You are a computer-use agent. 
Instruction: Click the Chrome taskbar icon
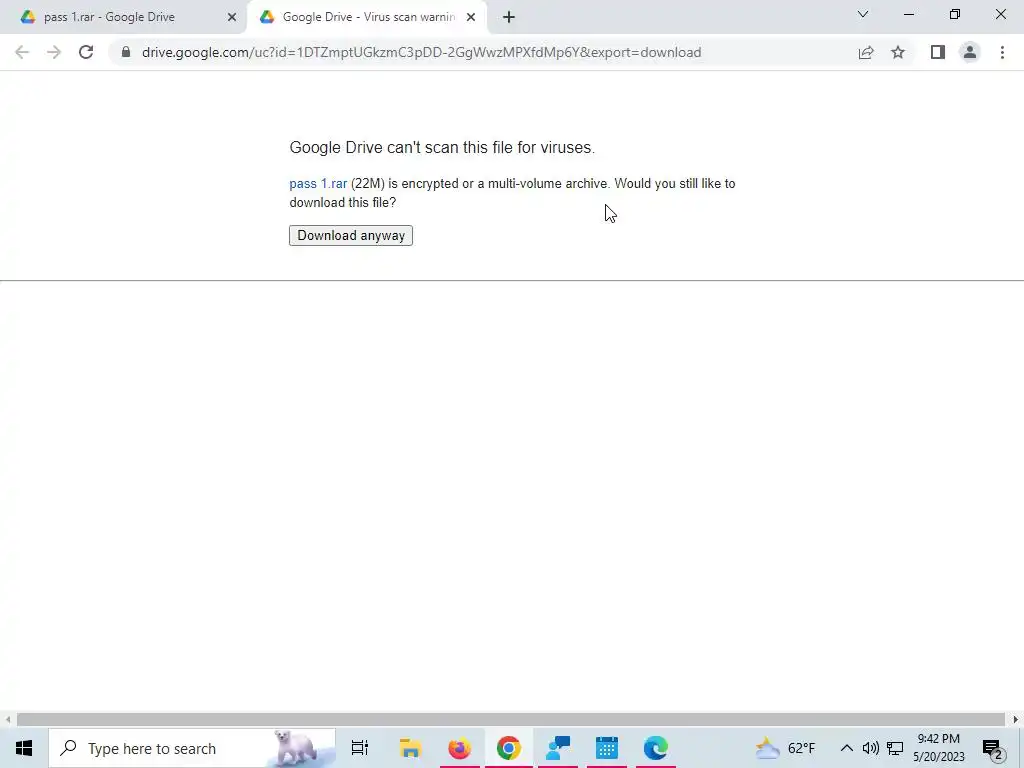click(509, 748)
